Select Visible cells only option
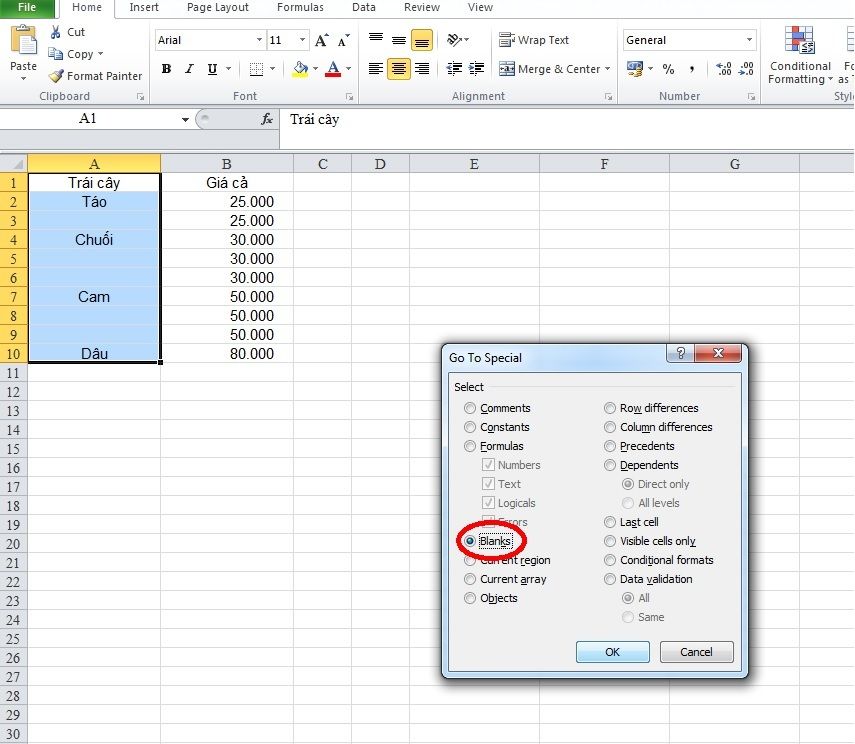 pos(610,541)
